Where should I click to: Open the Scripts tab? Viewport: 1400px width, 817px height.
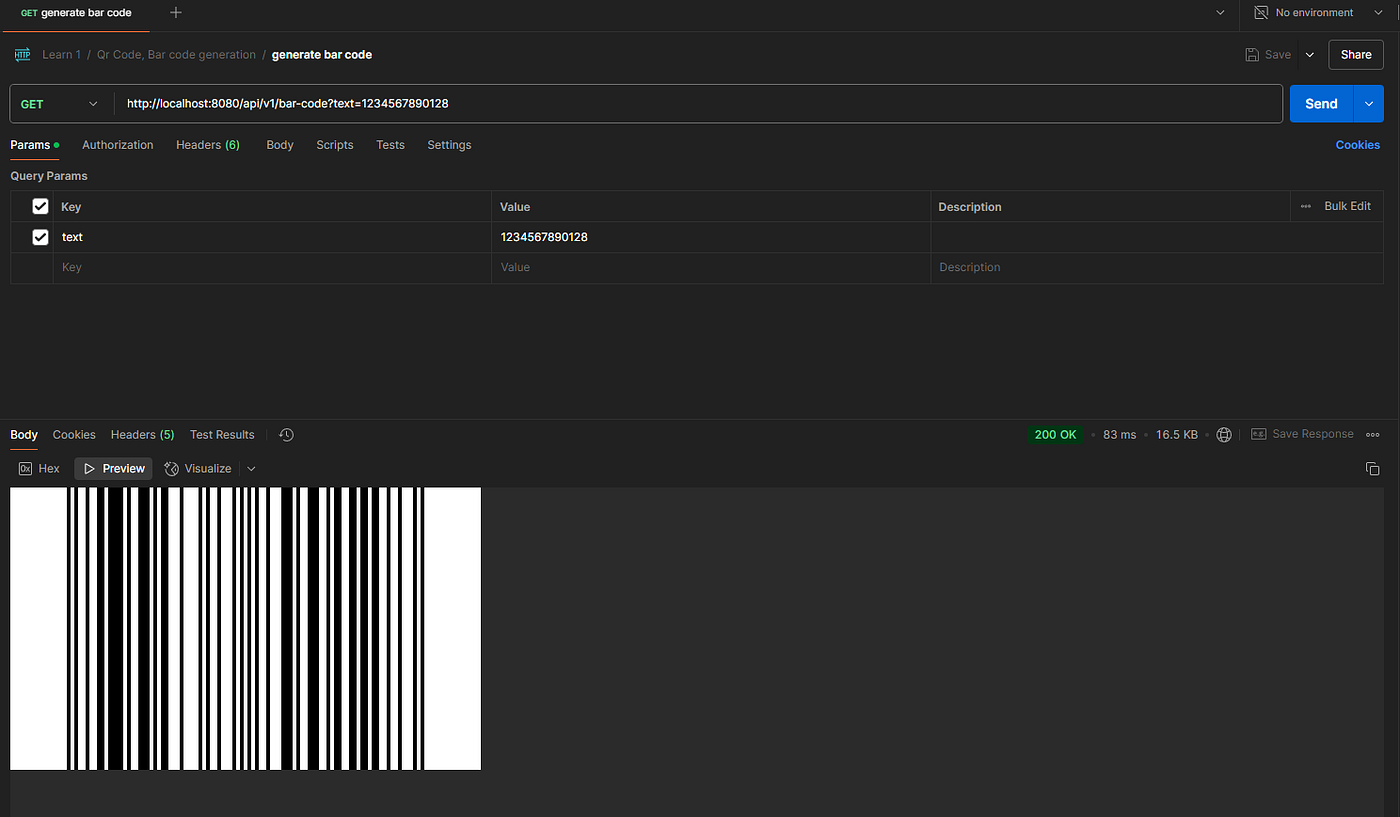pos(335,145)
